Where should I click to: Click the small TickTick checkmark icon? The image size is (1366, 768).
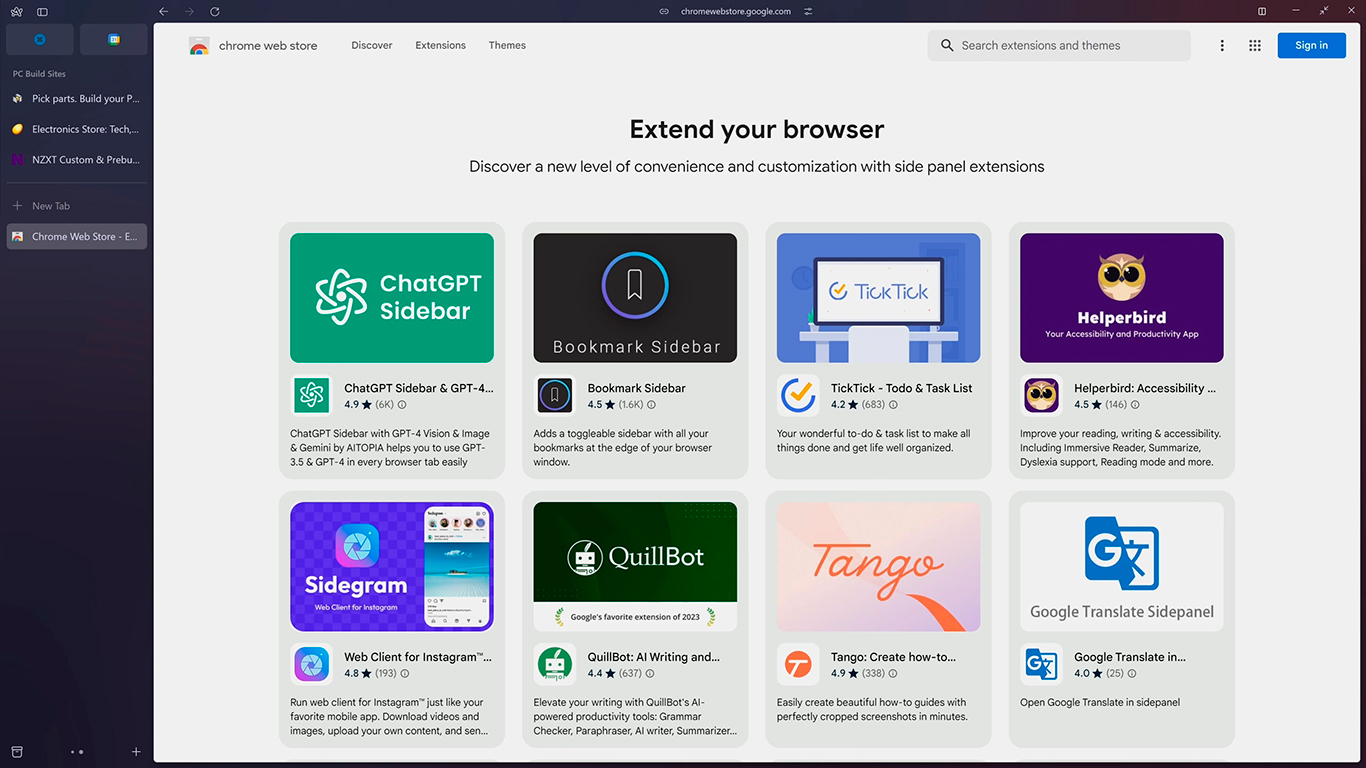pyautogui.click(x=798, y=396)
